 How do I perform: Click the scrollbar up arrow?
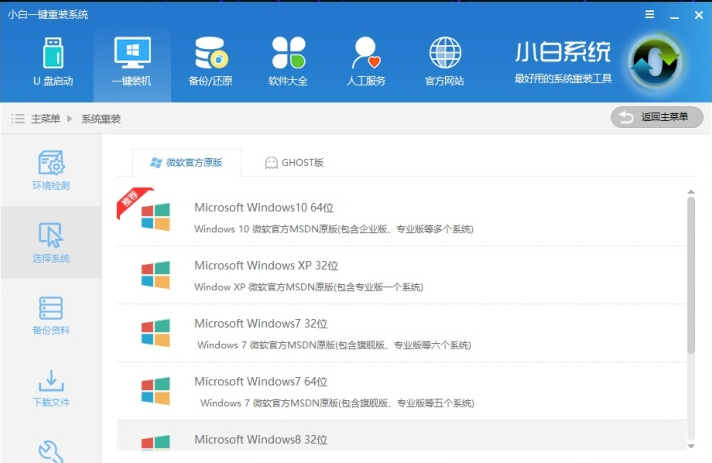pos(691,192)
